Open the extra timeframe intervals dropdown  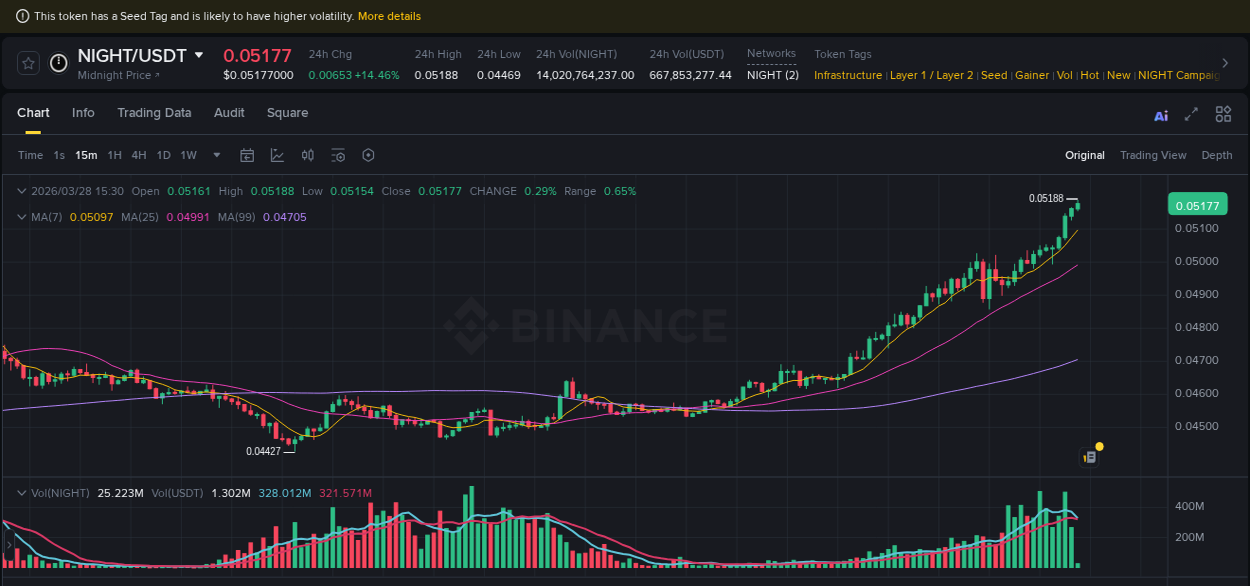(216, 155)
